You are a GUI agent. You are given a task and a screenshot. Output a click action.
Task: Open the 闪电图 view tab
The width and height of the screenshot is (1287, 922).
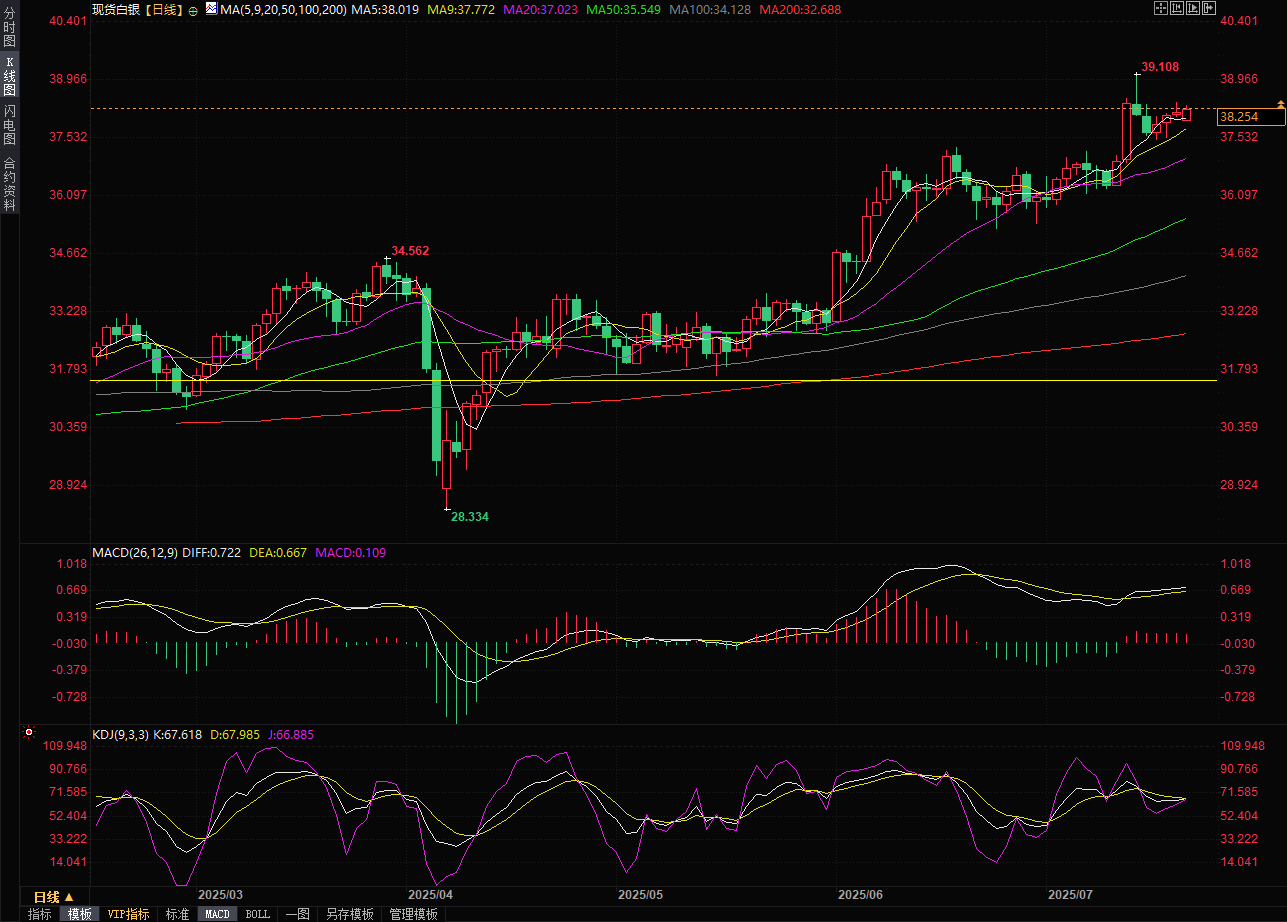point(9,125)
